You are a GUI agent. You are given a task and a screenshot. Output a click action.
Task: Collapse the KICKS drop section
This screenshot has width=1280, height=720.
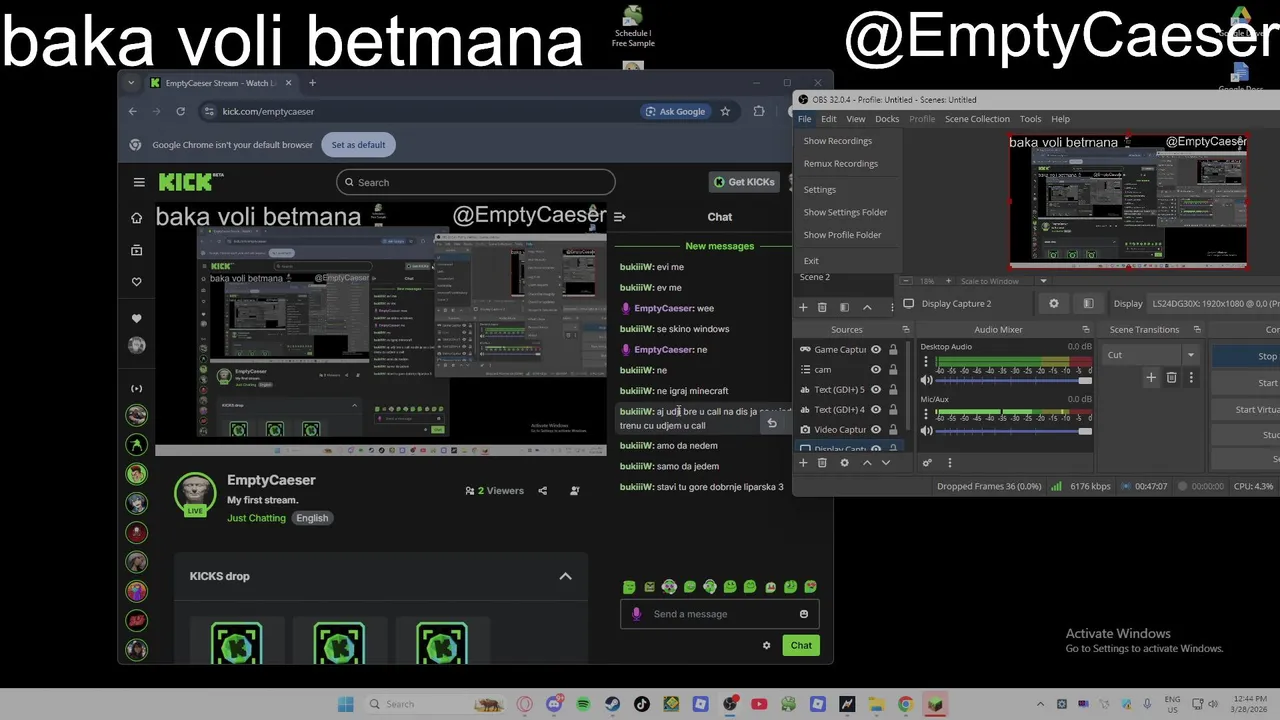[565, 576]
